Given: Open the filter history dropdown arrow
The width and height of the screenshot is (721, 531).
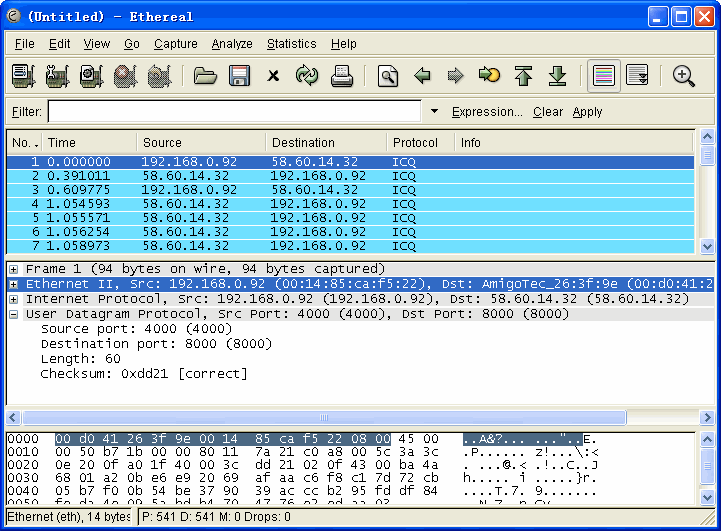Looking at the screenshot, I should click(434, 112).
